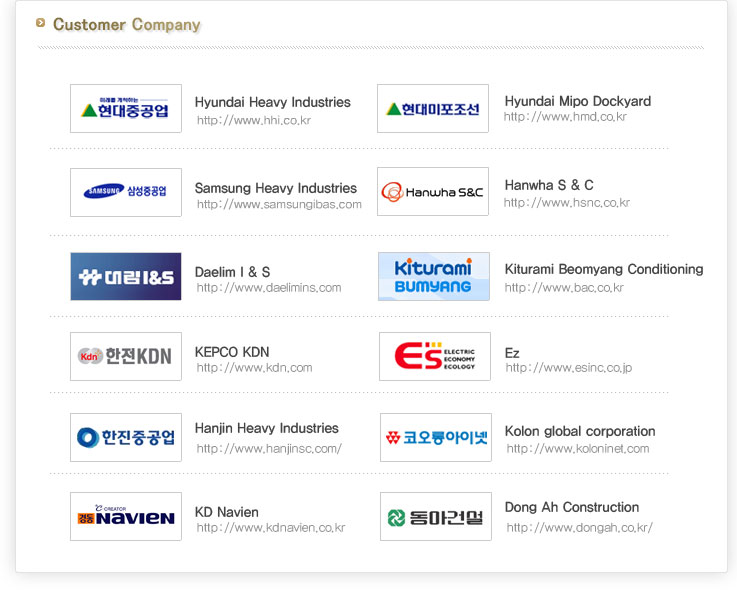Visit http://www.bac.co.kr link
The width and height of the screenshot is (737, 599).
pos(564,288)
